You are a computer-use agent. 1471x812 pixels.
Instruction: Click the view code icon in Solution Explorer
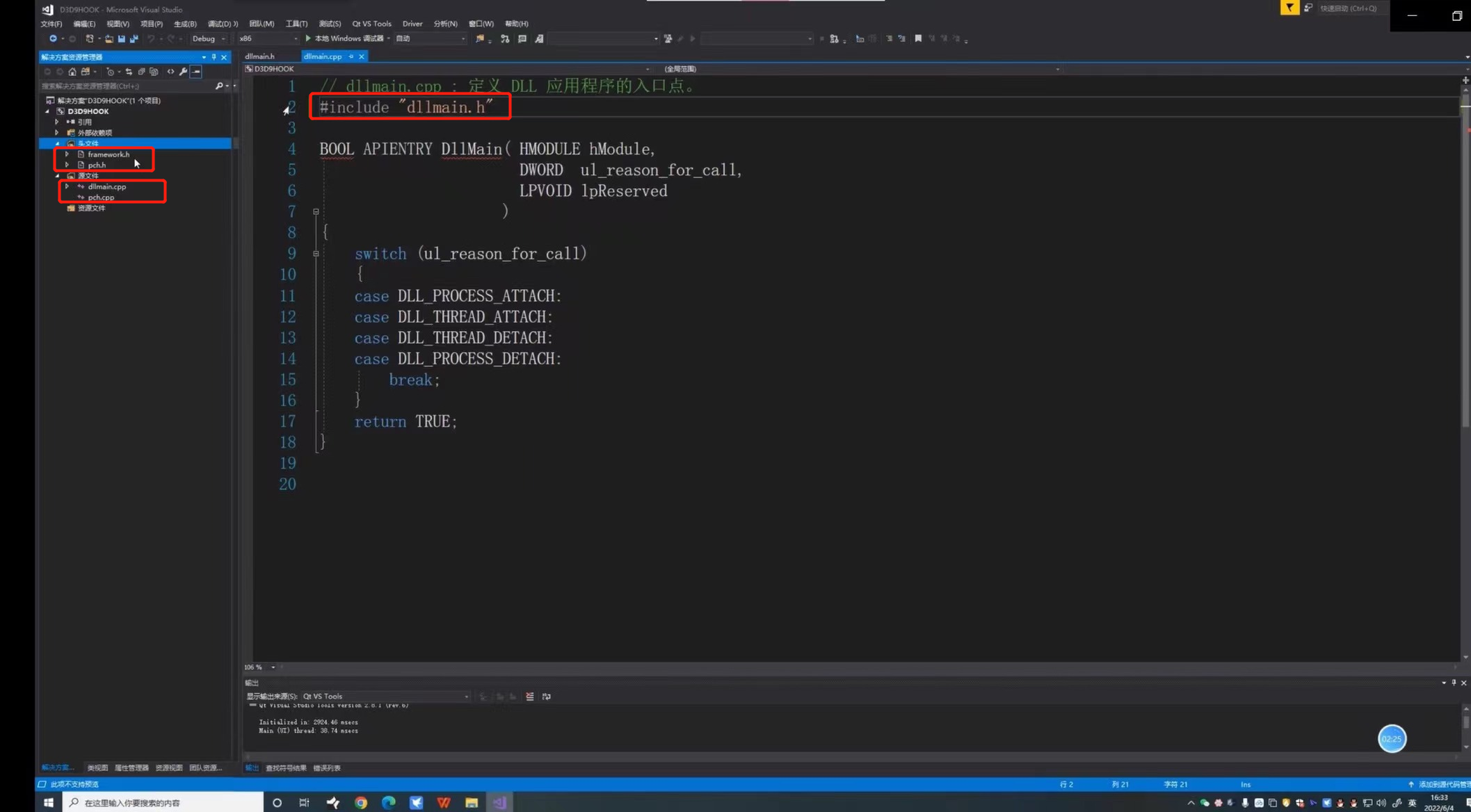pyautogui.click(x=170, y=72)
